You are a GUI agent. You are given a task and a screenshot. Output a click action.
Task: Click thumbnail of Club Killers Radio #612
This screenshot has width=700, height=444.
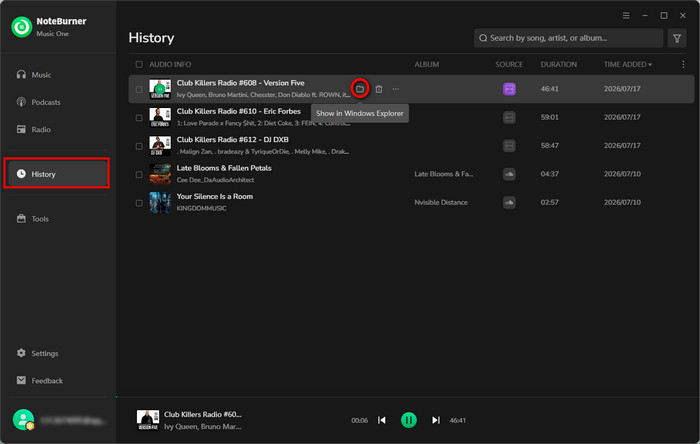[x=160, y=145]
